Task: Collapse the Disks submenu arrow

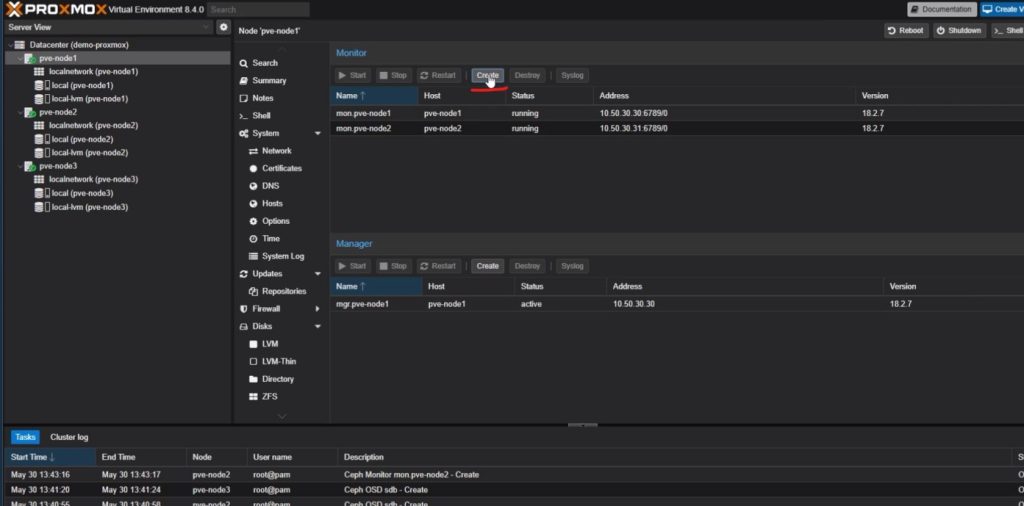Action: pos(318,326)
